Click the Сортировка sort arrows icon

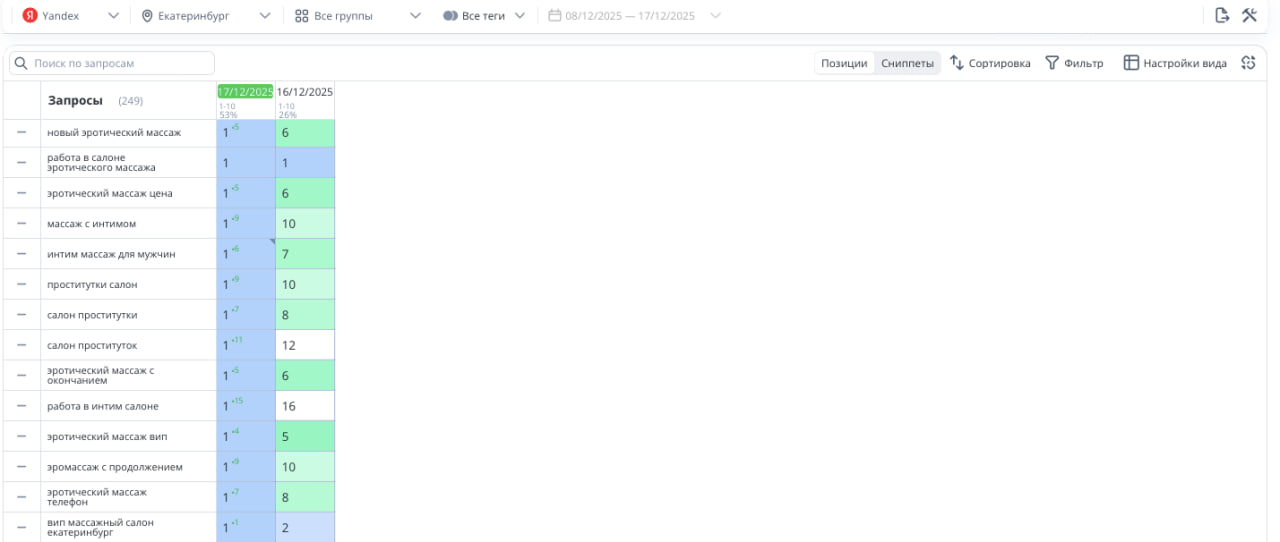pyautogui.click(x=957, y=63)
